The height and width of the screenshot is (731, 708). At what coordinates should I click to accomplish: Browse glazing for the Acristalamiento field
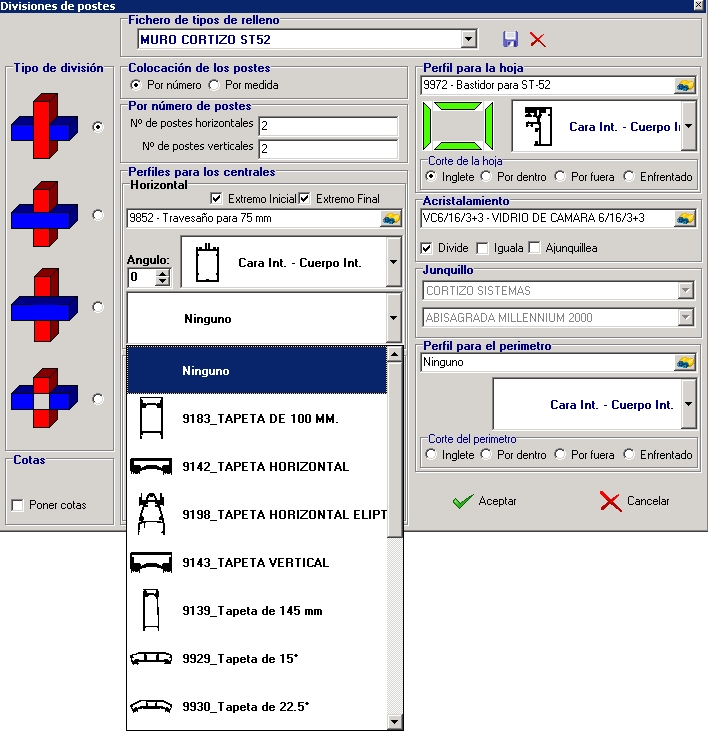click(685, 218)
